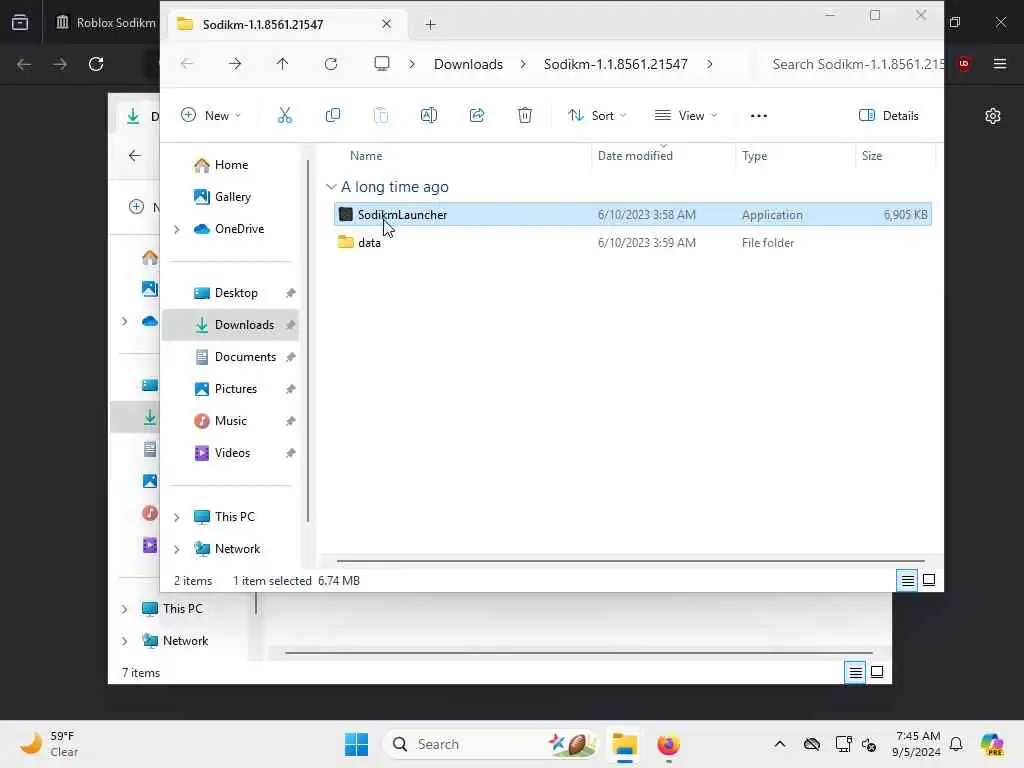Click the Rename icon in toolbar
This screenshot has width=1024, height=768.
(x=428, y=116)
